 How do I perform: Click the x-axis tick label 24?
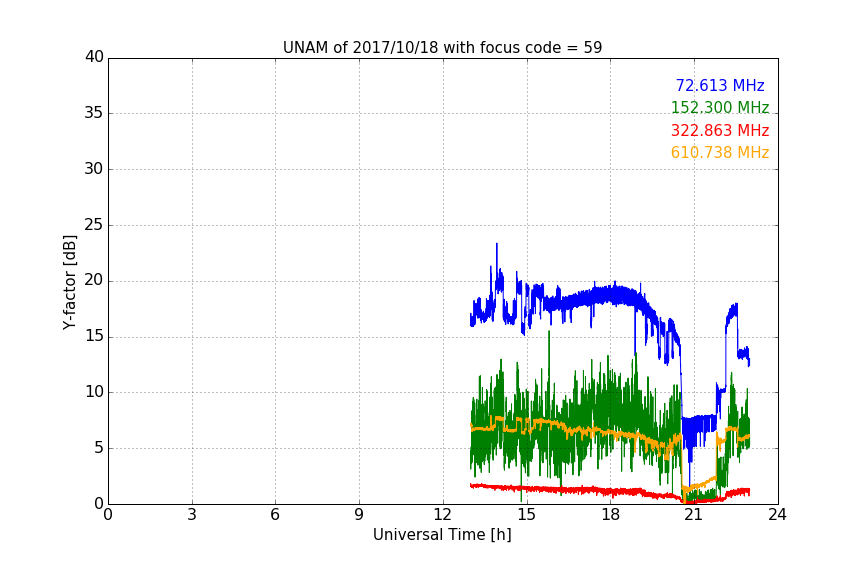click(x=777, y=515)
